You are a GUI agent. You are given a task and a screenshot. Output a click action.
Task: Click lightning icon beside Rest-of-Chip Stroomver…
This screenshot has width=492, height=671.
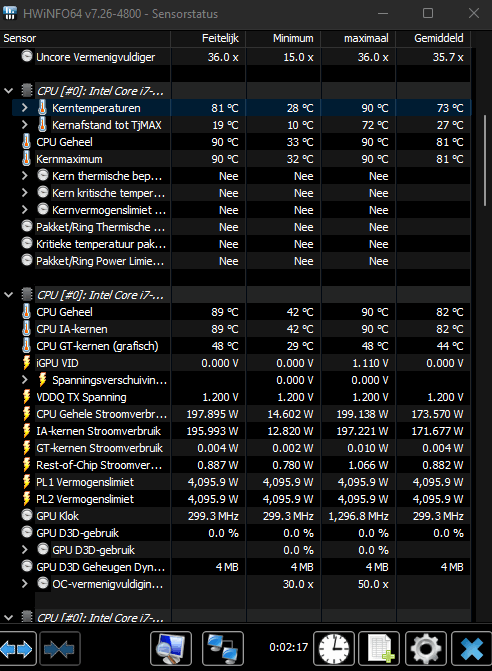pyautogui.click(x=27, y=465)
